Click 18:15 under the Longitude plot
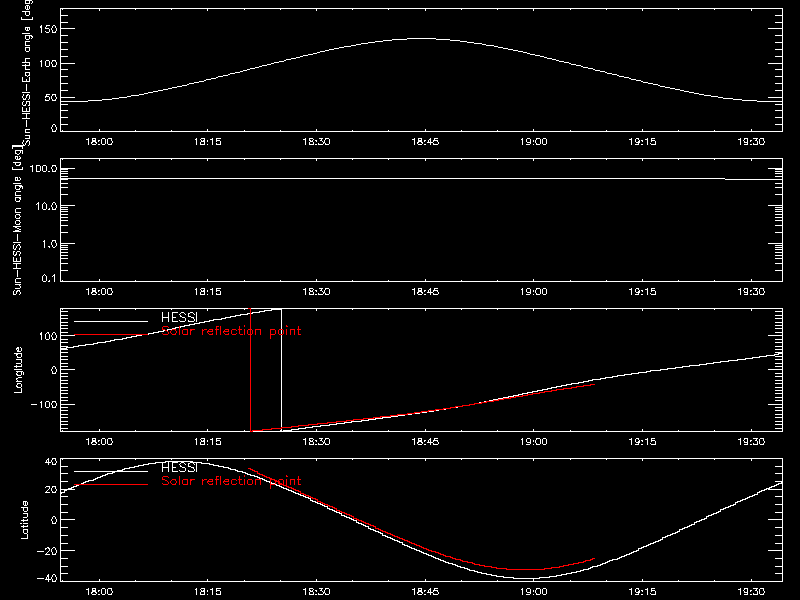The height and width of the screenshot is (600, 800). click(x=208, y=441)
